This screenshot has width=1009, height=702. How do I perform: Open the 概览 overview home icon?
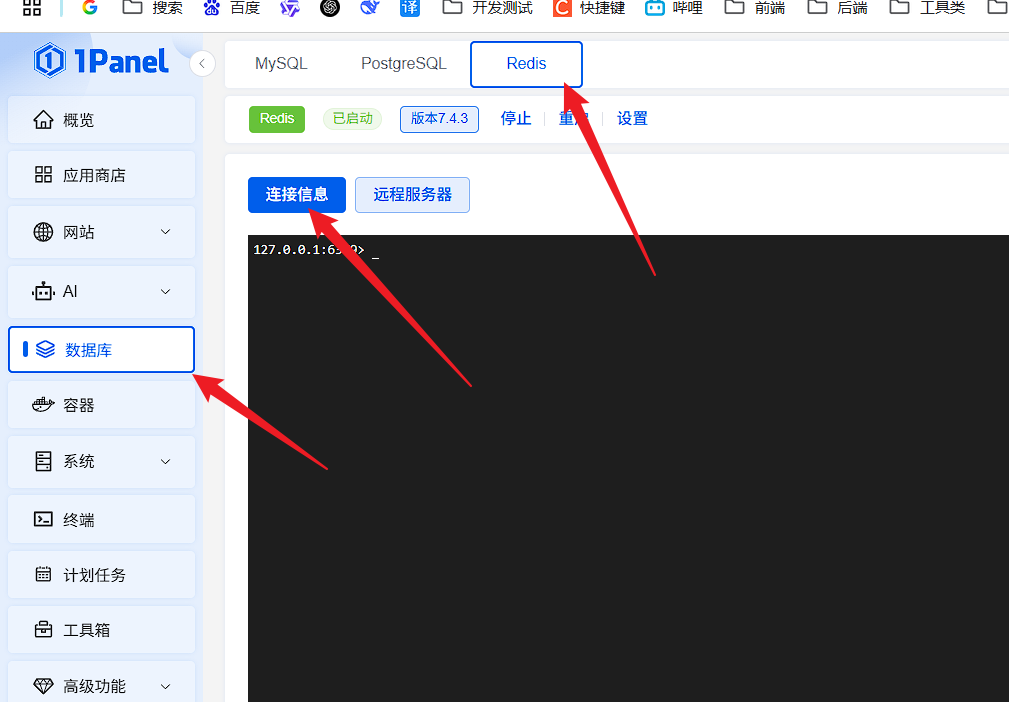43,120
